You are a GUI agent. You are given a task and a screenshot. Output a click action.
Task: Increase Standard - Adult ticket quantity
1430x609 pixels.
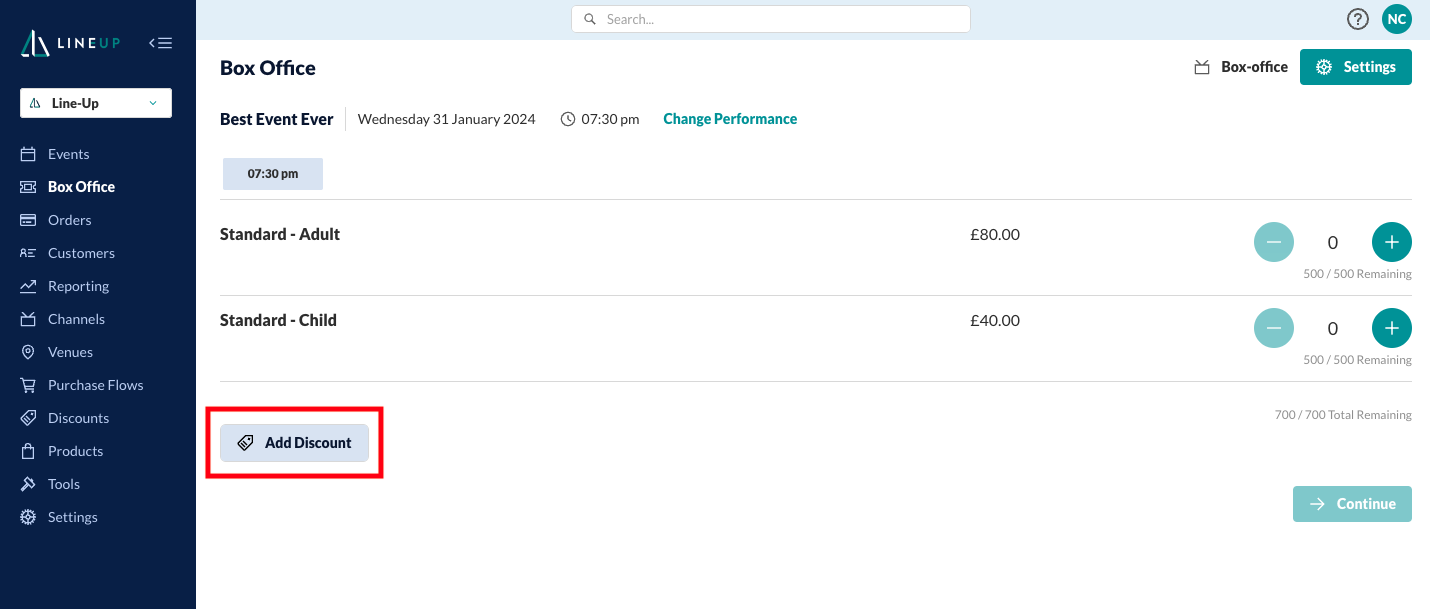pos(1391,242)
